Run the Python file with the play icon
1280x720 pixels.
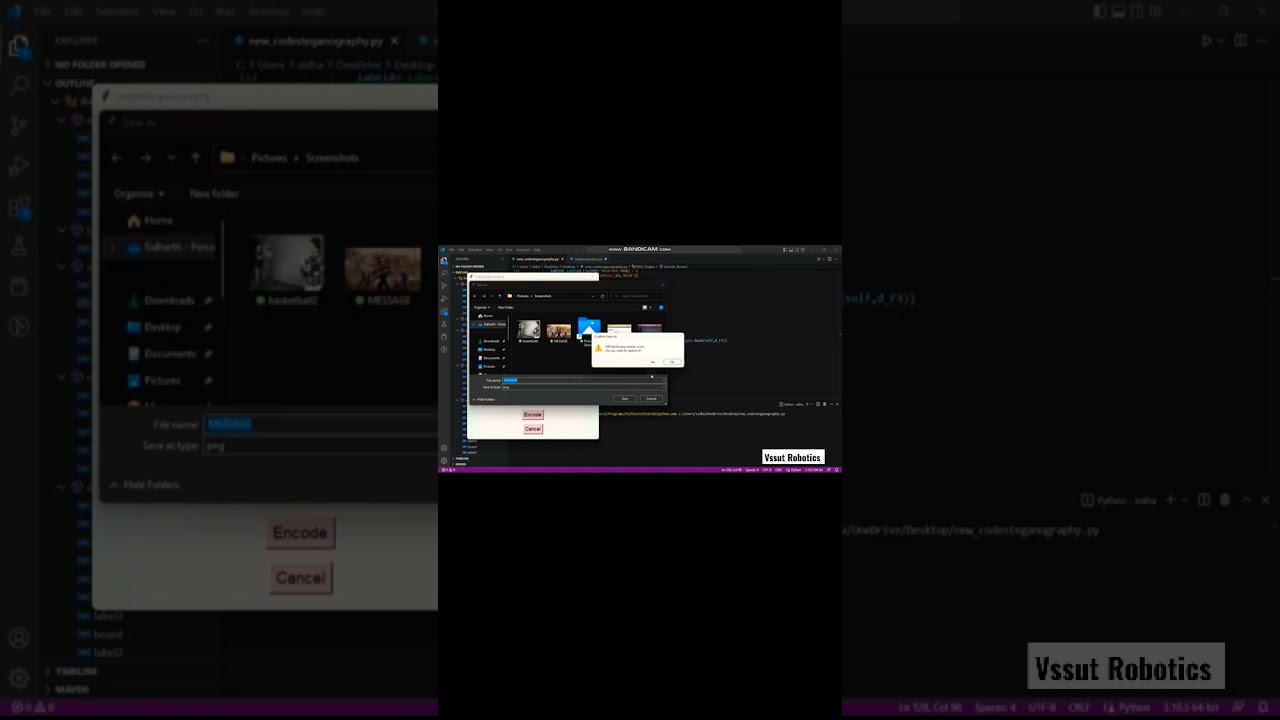tap(818, 259)
